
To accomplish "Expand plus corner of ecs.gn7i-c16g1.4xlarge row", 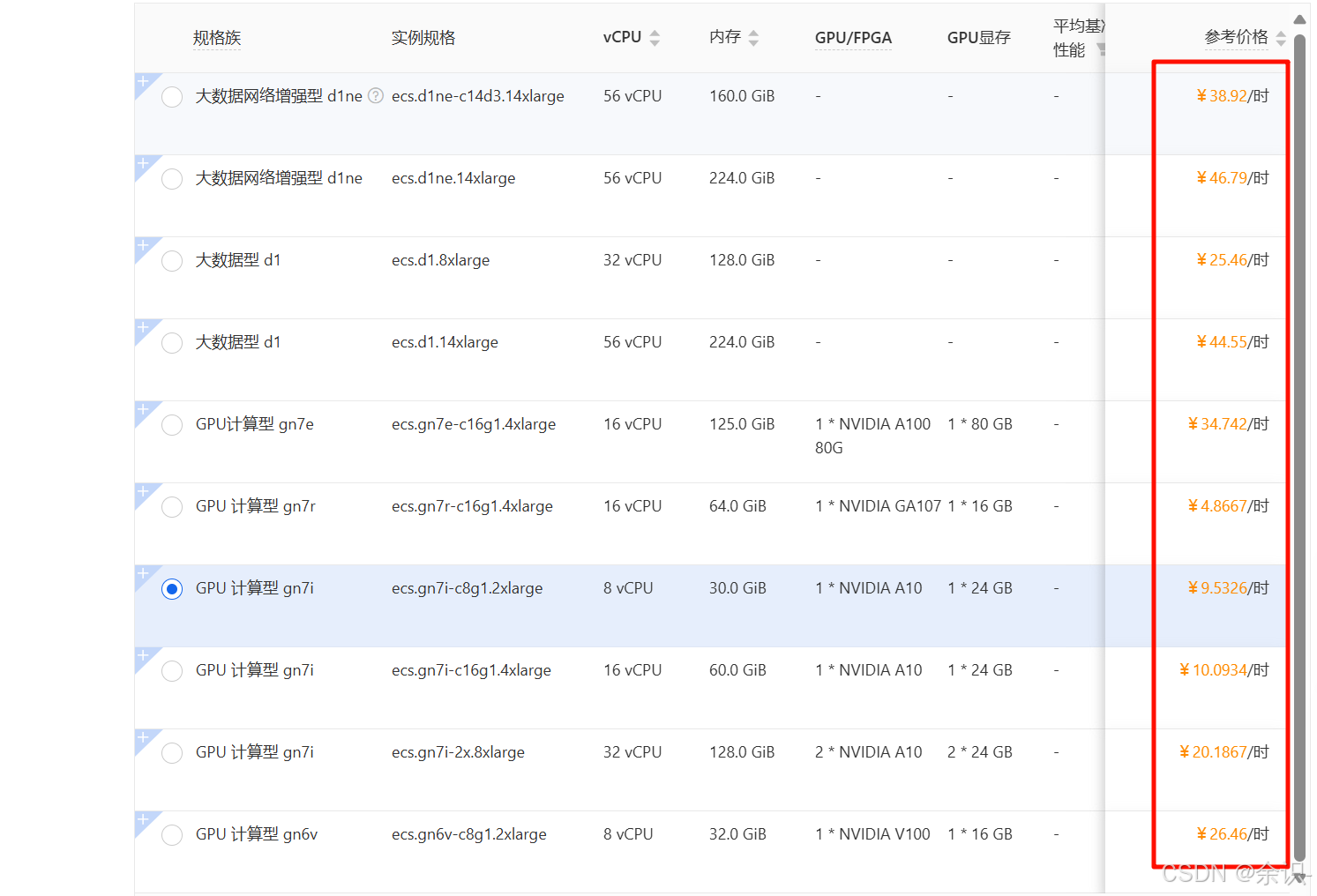I will [143, 655].
